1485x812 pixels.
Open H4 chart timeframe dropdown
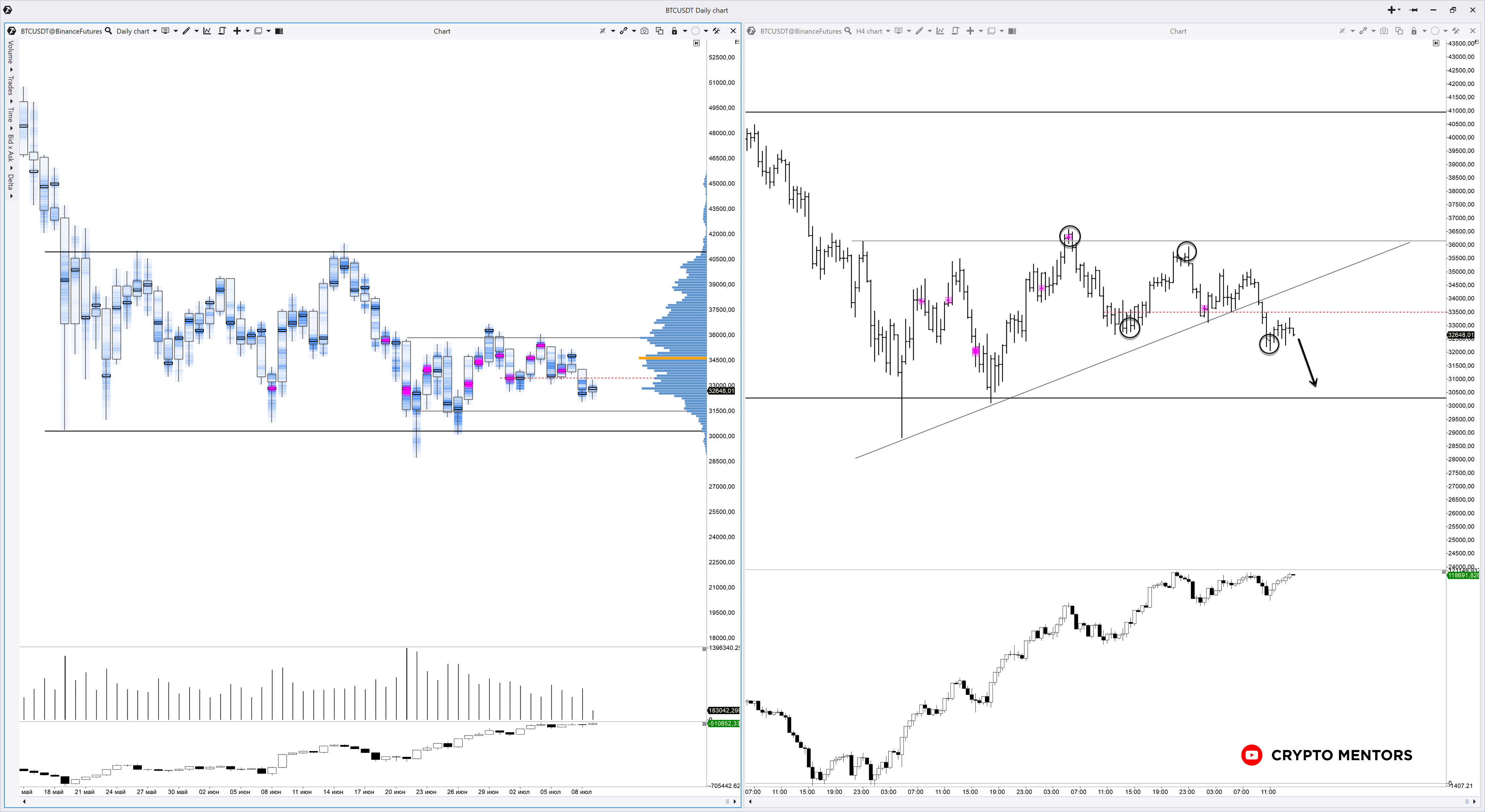point(888,31)
